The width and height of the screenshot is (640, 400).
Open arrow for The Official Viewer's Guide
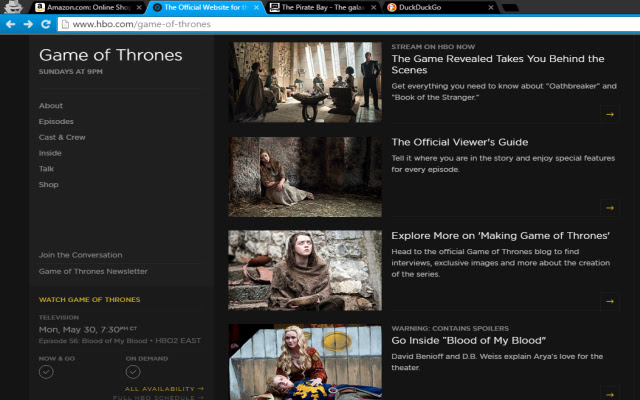(610, 208)
